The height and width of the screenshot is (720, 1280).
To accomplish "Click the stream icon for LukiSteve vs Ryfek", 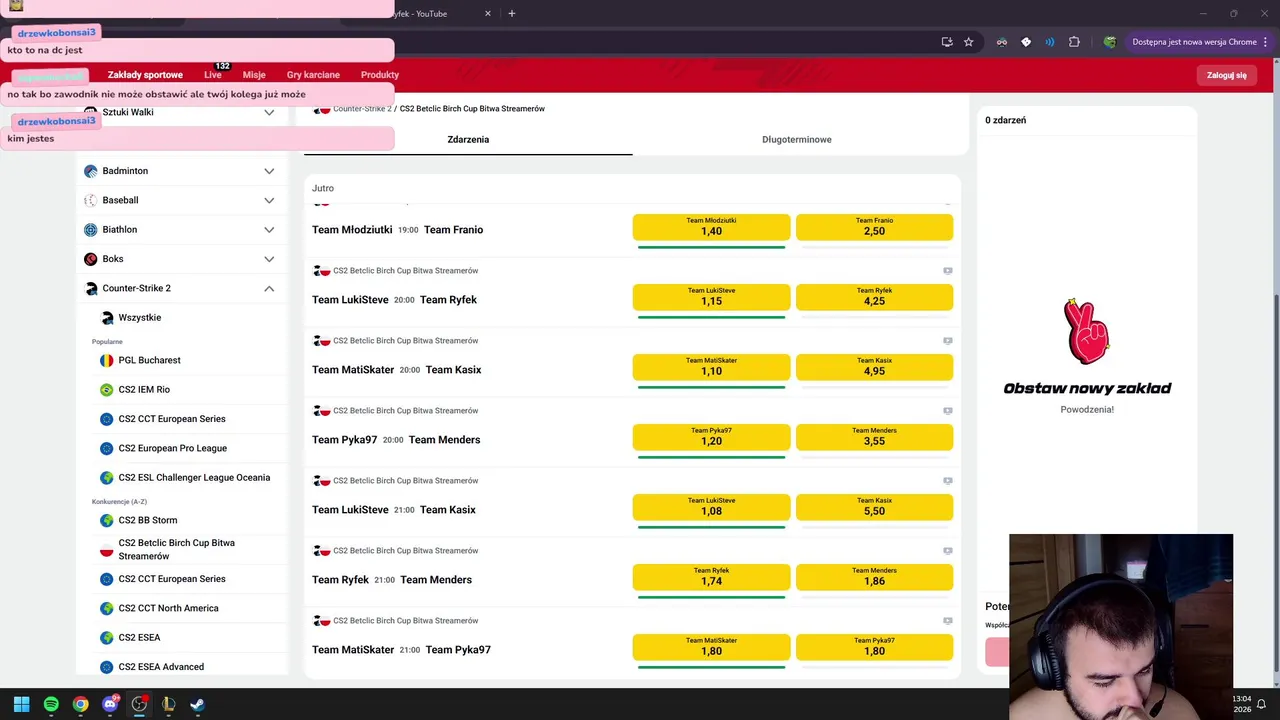I will point(947,271).
